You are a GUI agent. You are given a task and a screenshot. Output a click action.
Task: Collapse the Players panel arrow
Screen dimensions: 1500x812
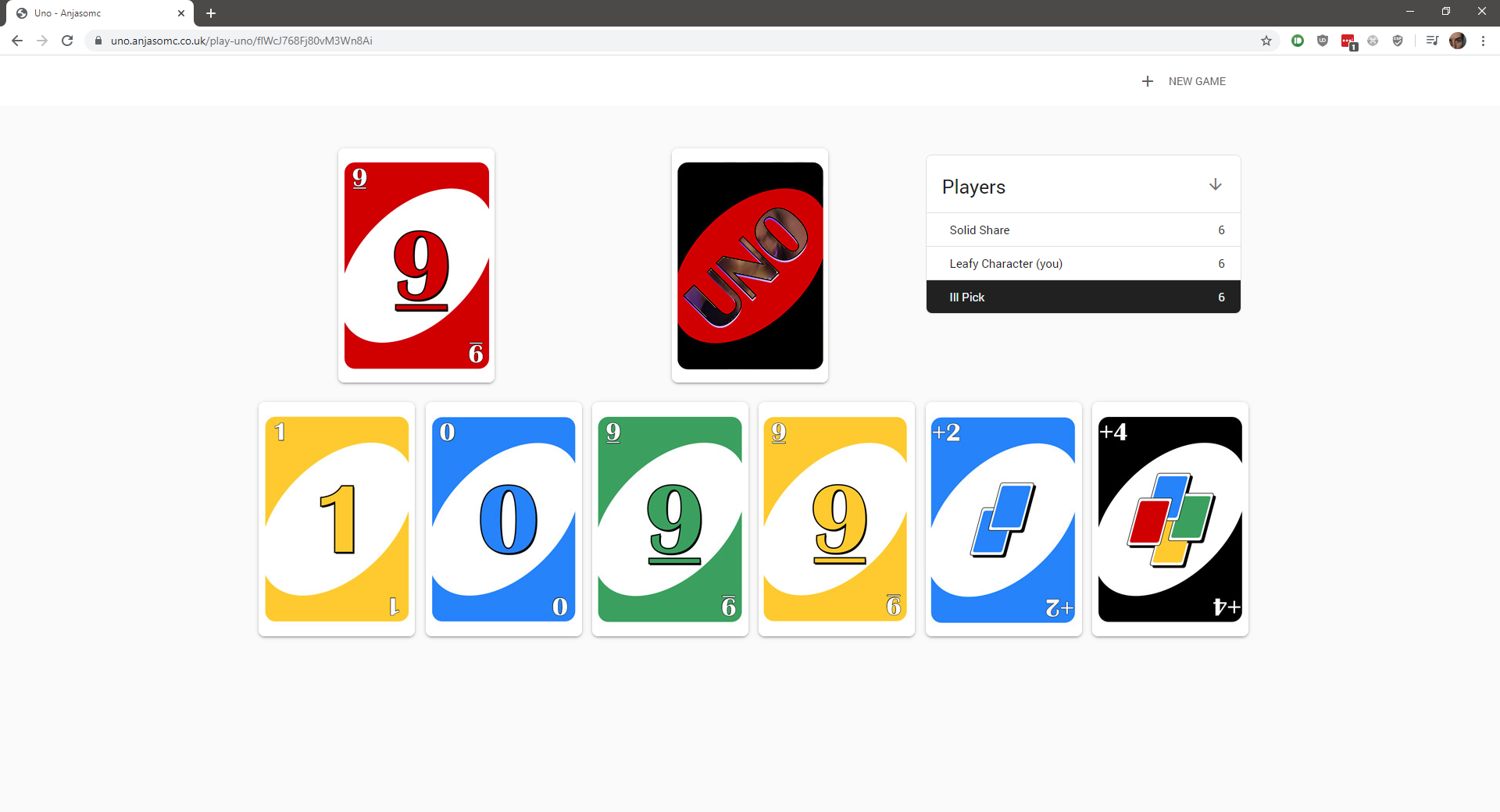pos(1216,185)
